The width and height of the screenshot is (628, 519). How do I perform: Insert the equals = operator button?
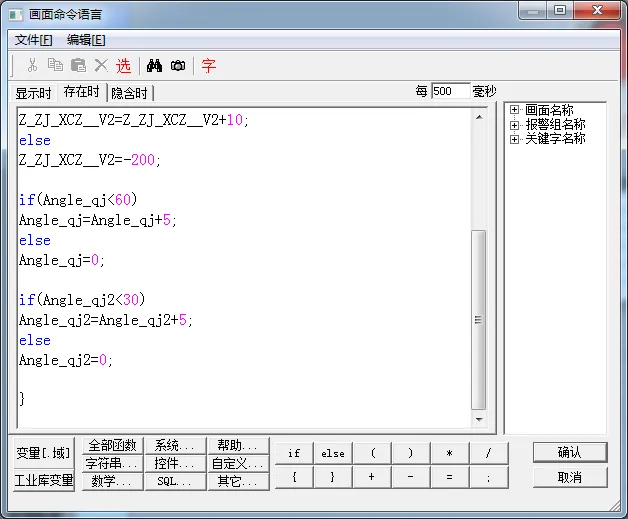pyautogui.click(x=450, y=477)
